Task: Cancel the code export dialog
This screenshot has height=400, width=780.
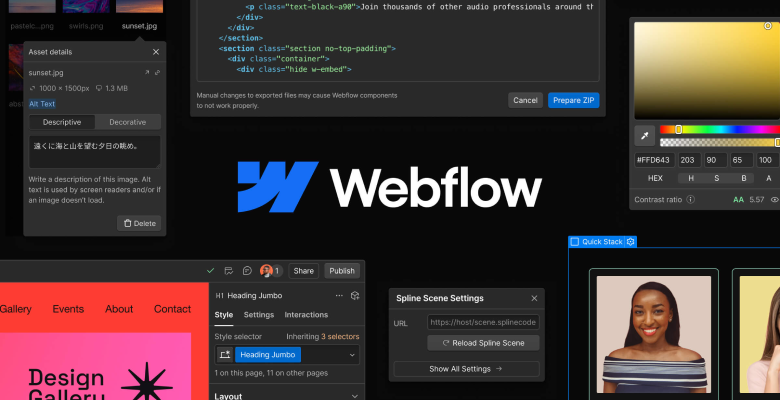Action: [525, 100]
